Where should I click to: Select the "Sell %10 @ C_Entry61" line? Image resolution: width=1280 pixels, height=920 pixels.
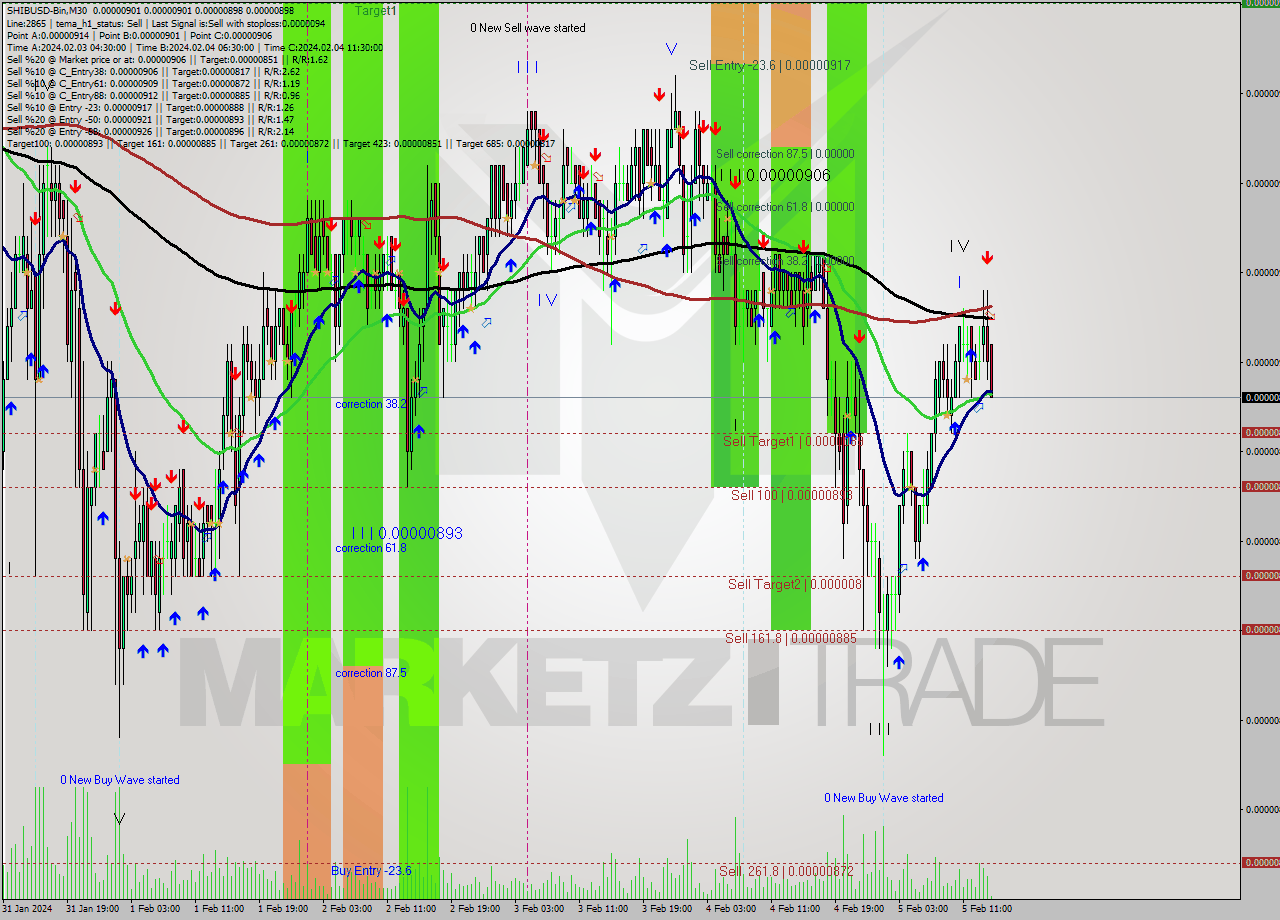[x=153, y=83]
